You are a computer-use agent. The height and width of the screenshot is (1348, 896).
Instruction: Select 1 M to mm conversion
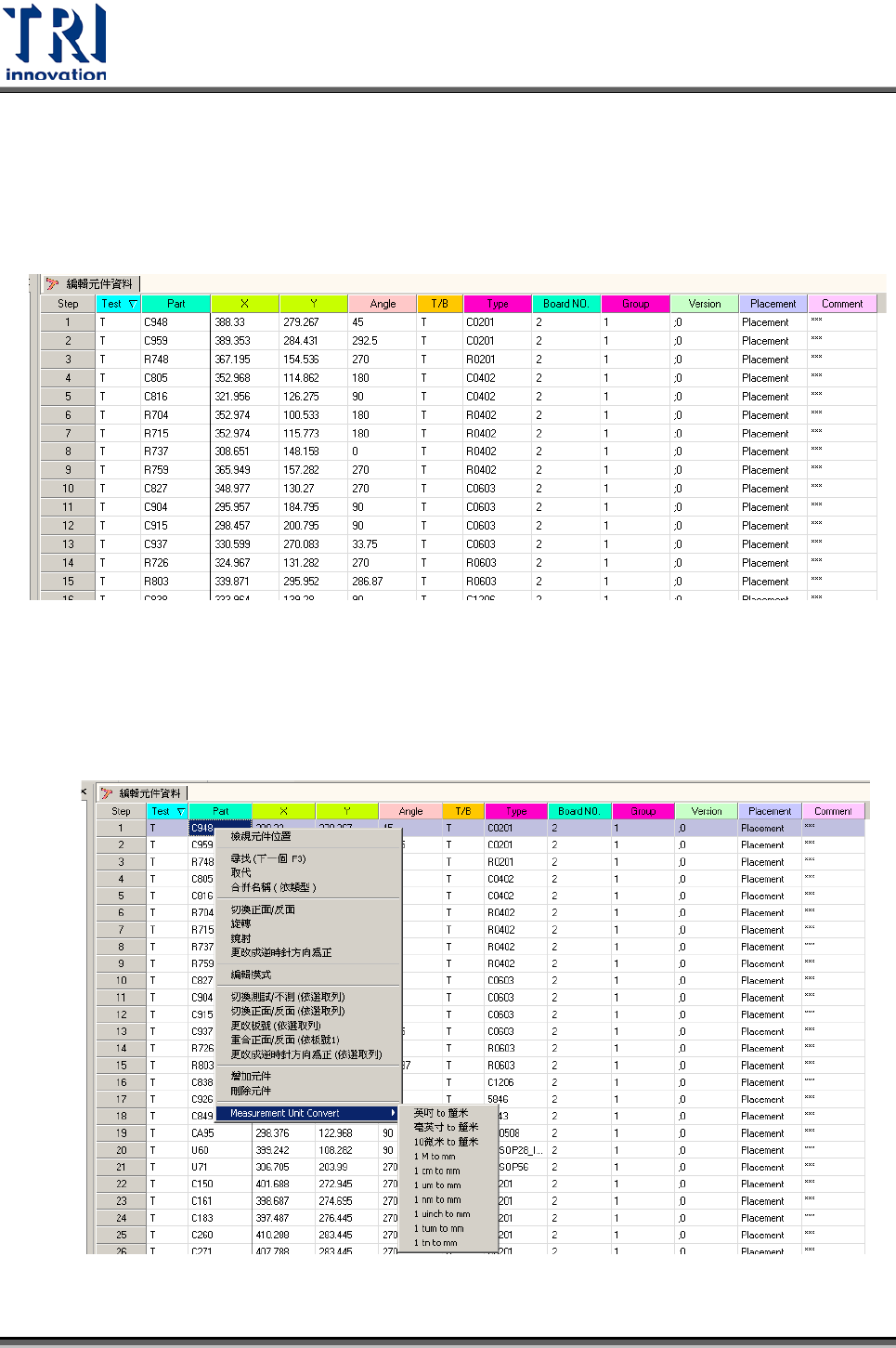(435, 1157)
